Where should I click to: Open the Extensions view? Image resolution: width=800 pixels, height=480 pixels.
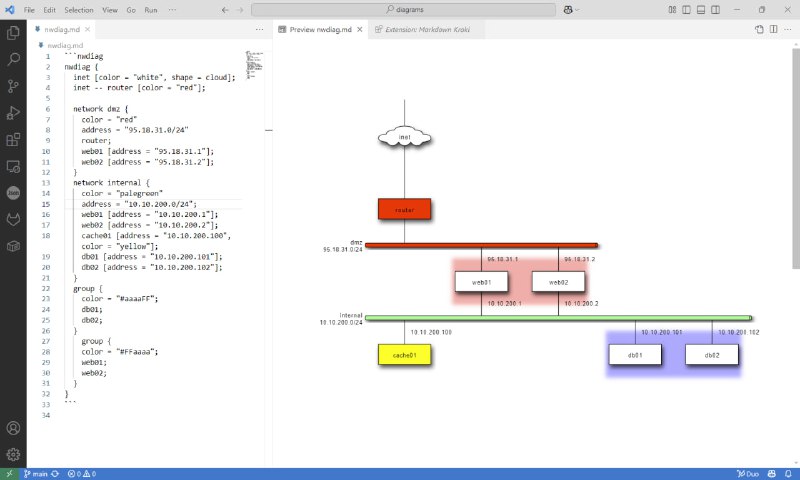[x=13, y=139]
